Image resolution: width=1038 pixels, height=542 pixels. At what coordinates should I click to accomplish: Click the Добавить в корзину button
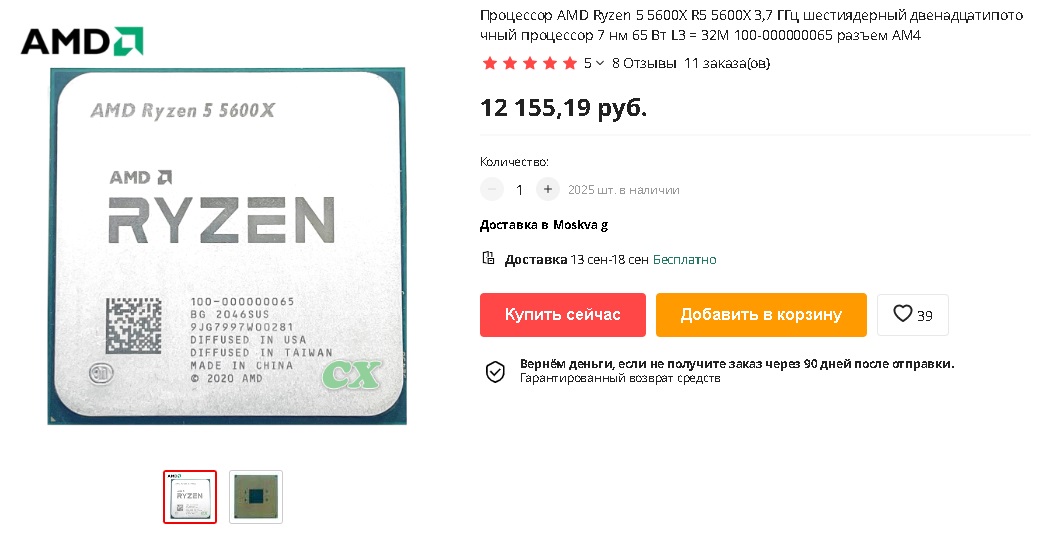click(x=761, y=315)
